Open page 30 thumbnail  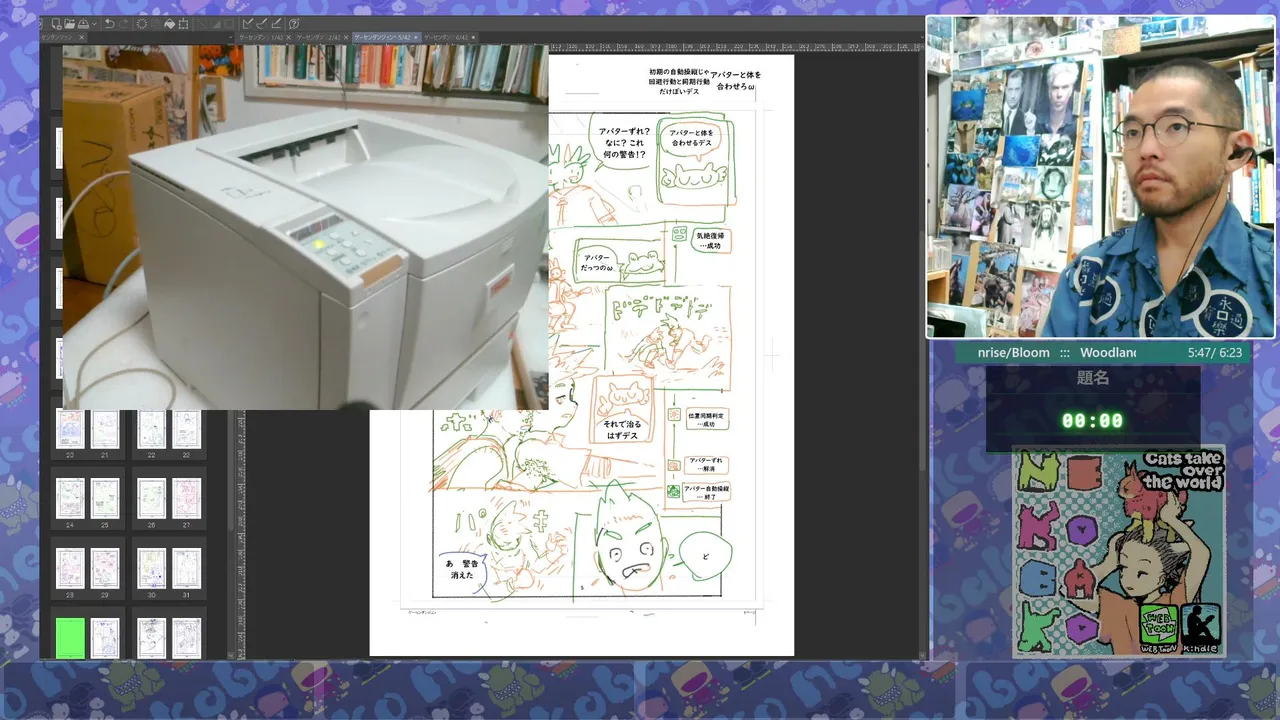point(151,568)
